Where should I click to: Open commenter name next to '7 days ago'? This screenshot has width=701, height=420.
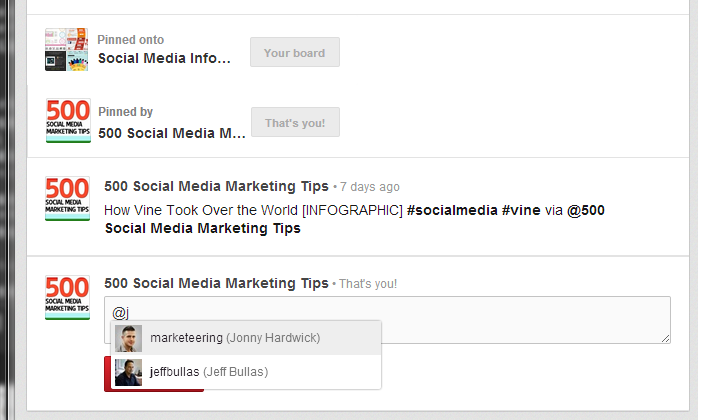(216, 186)
